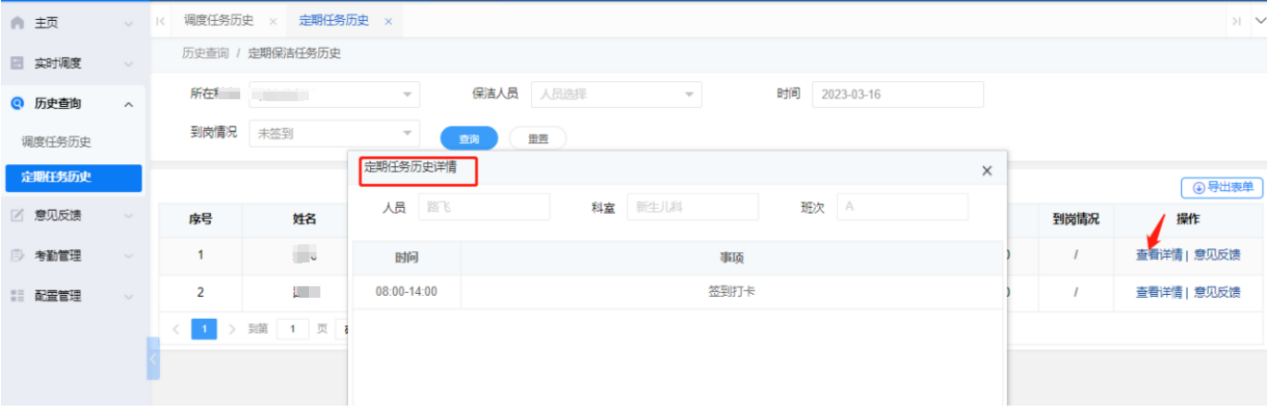Expand the 主页 menu chevron
This screenshot has width=1268, height=418.
pos(128,24)
